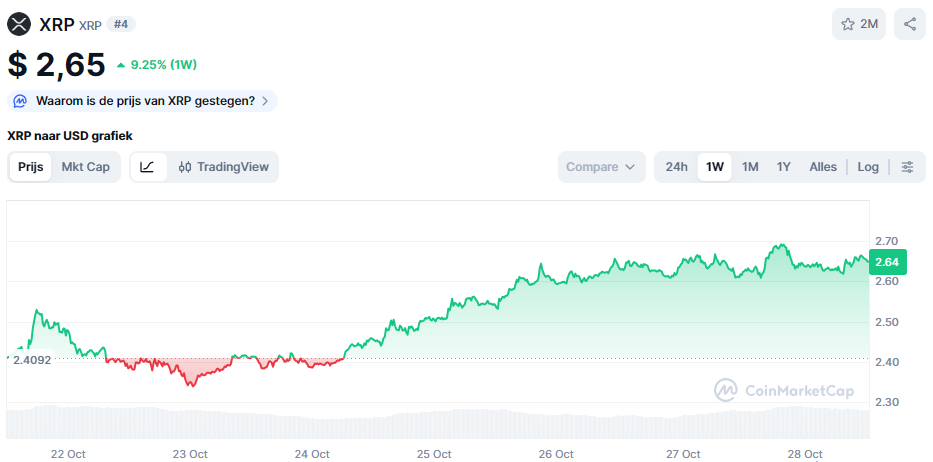Image resolution: width=933 pixels, height=462 pixels.
Task: Click the AI chat bubble icon
Action: click(20, 101)
